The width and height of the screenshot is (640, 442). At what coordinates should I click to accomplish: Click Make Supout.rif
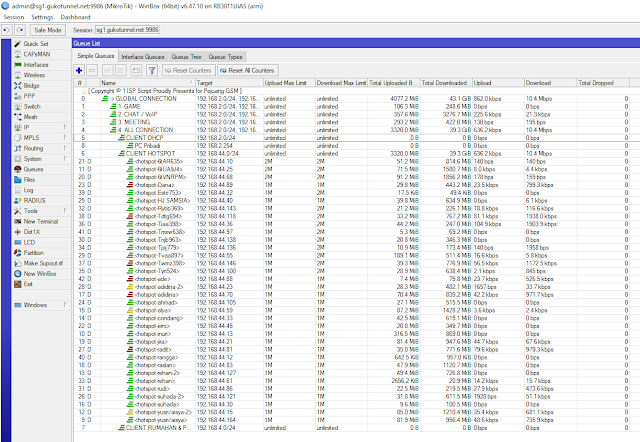(43, 263)
